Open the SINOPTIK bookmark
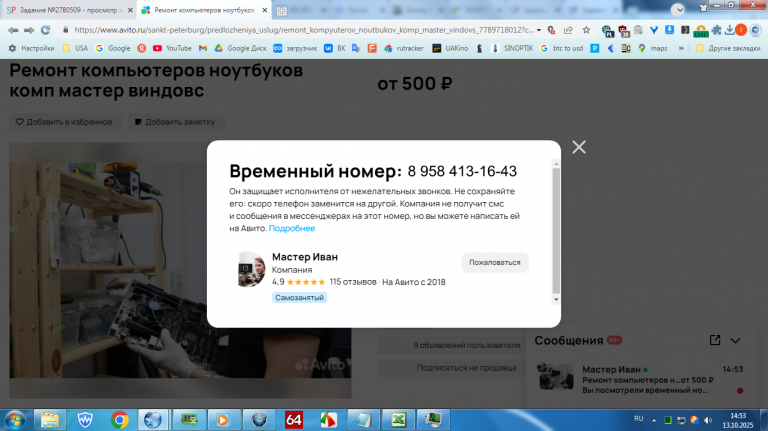This screenshot has width=768, height=431. pyautogui.click(x=513, y=48)
